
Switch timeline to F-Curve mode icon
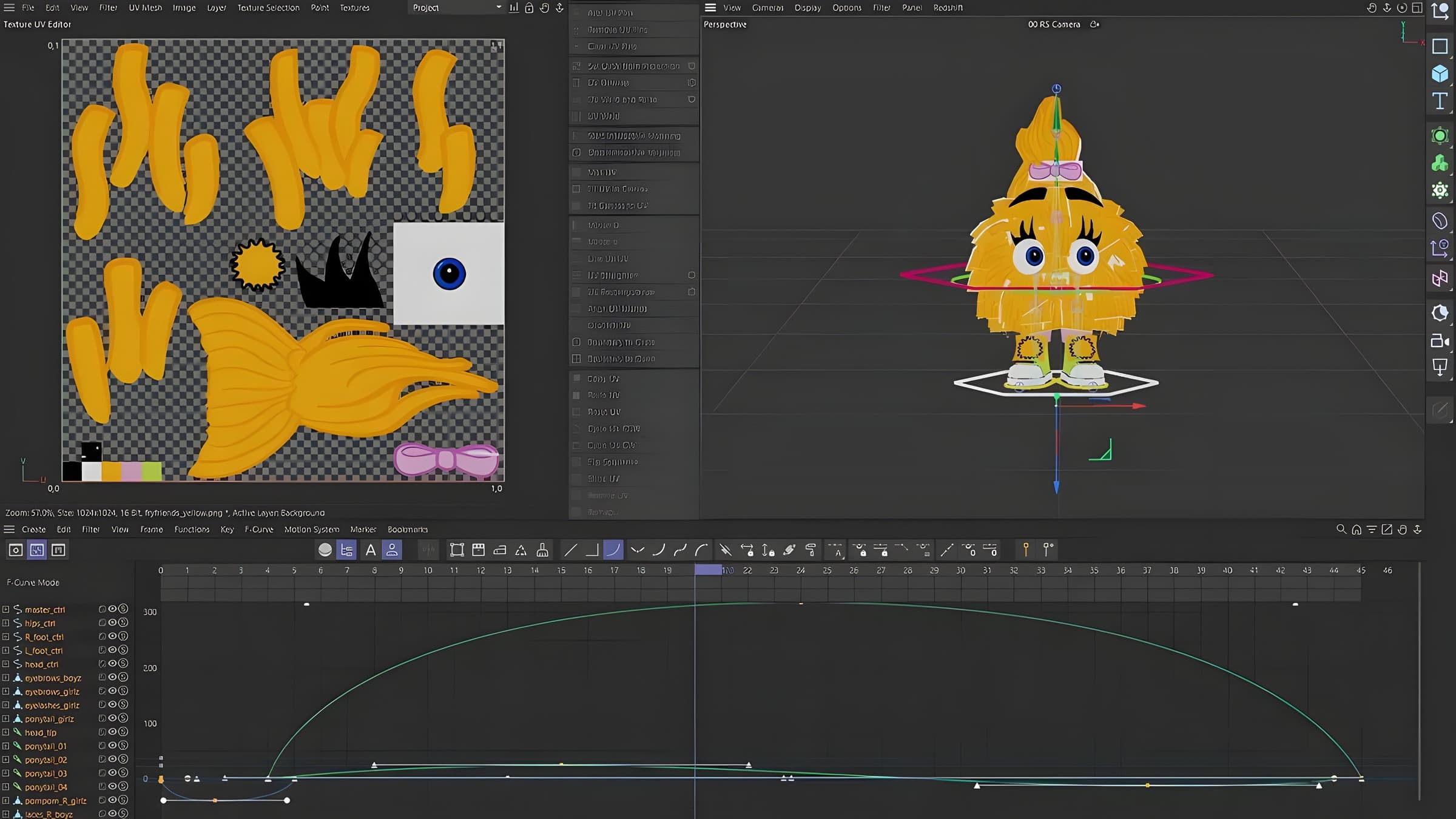click(x=37, y=550)
